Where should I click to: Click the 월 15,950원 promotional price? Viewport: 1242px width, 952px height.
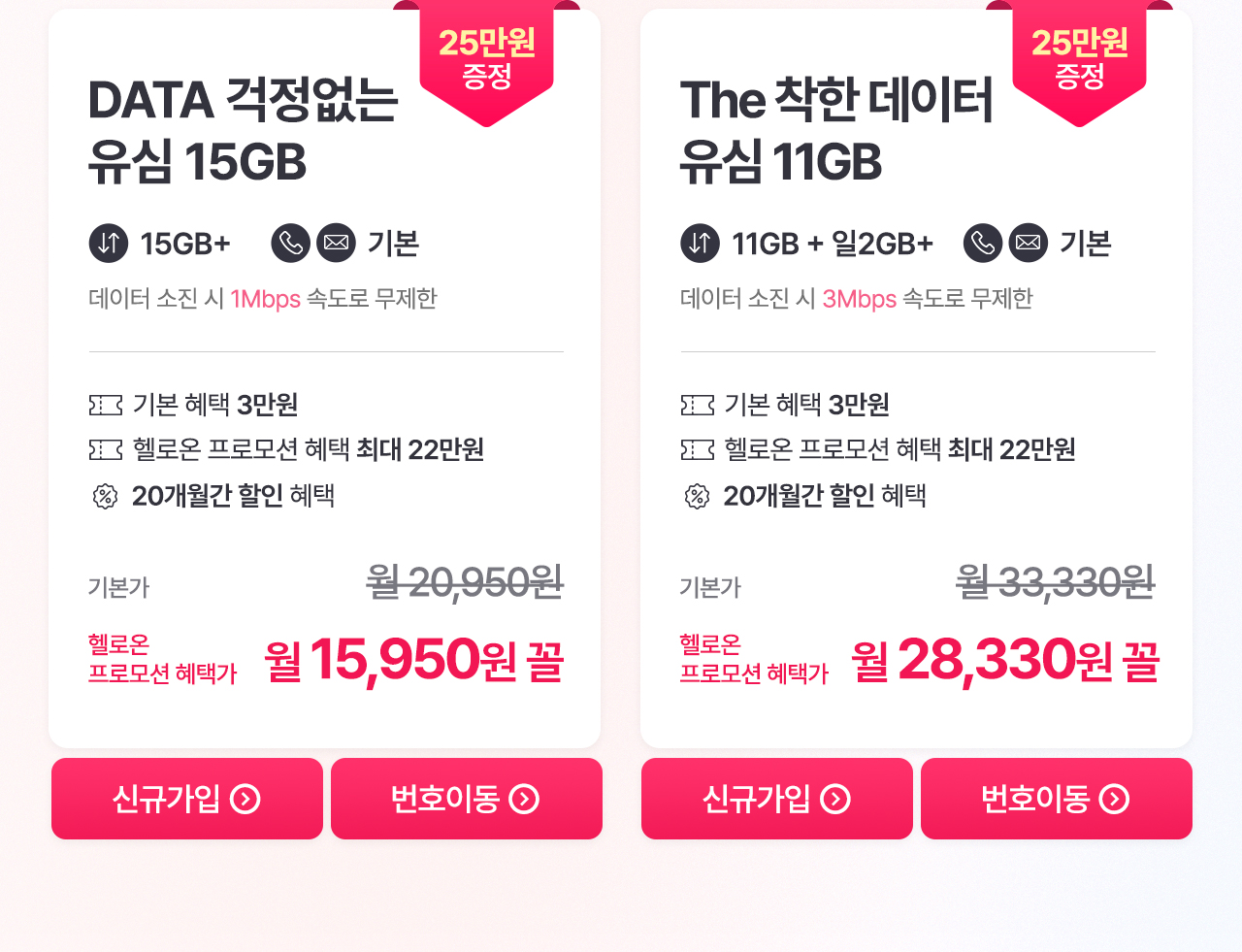(414, 660)
